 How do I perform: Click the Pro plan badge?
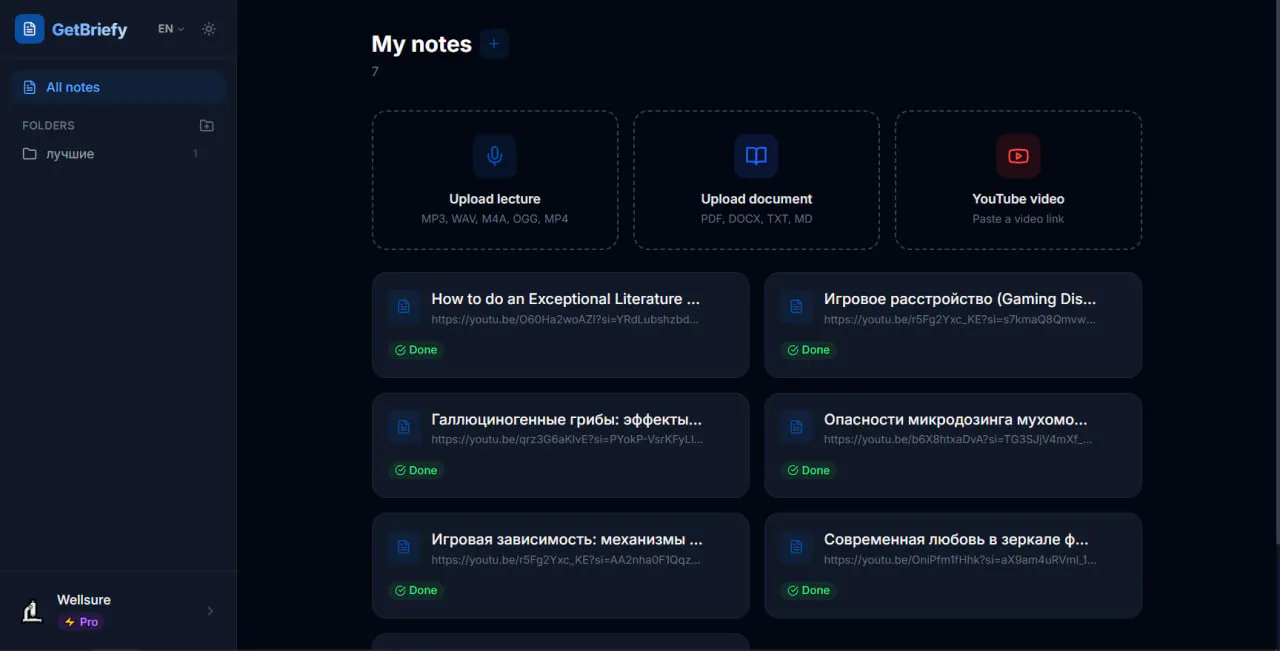click(x=81, y=622)
